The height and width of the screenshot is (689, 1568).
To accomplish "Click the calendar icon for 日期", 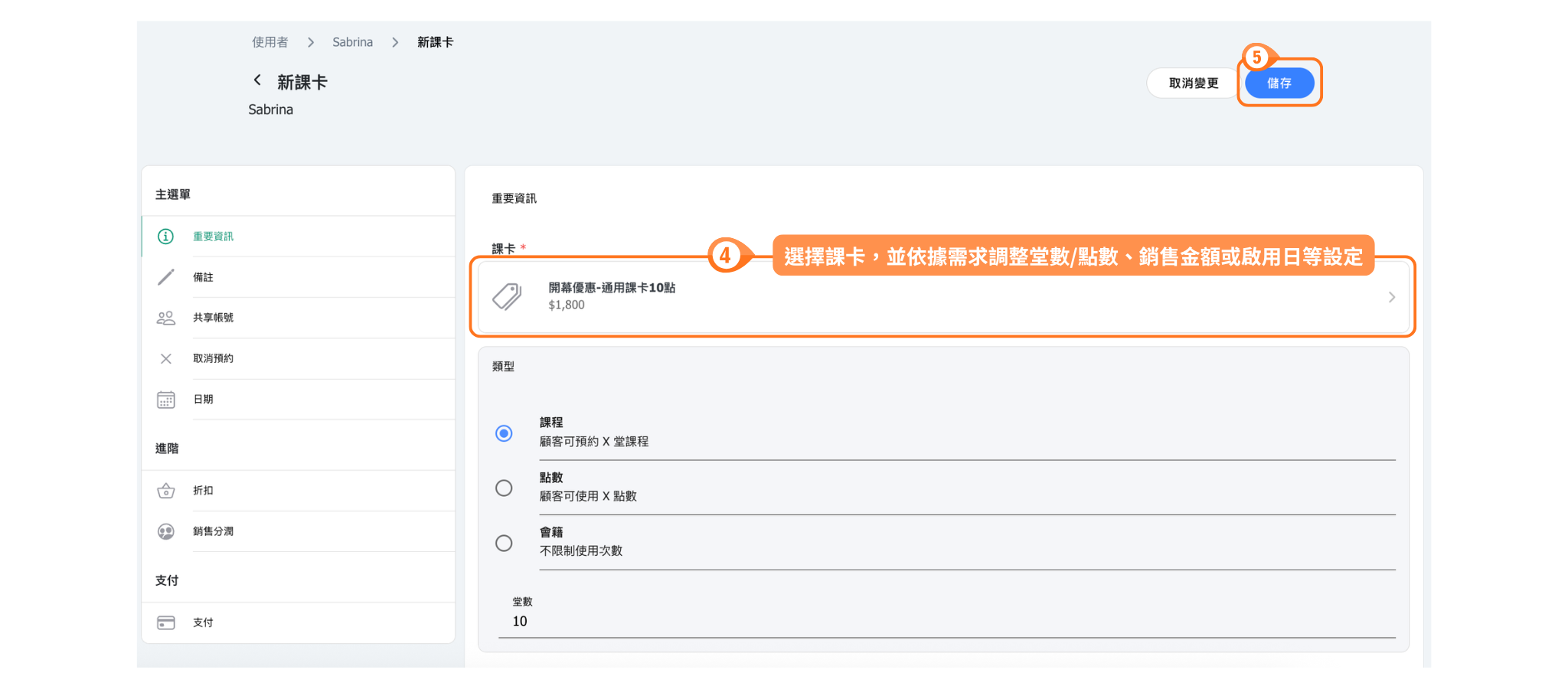I will (165, 400).
